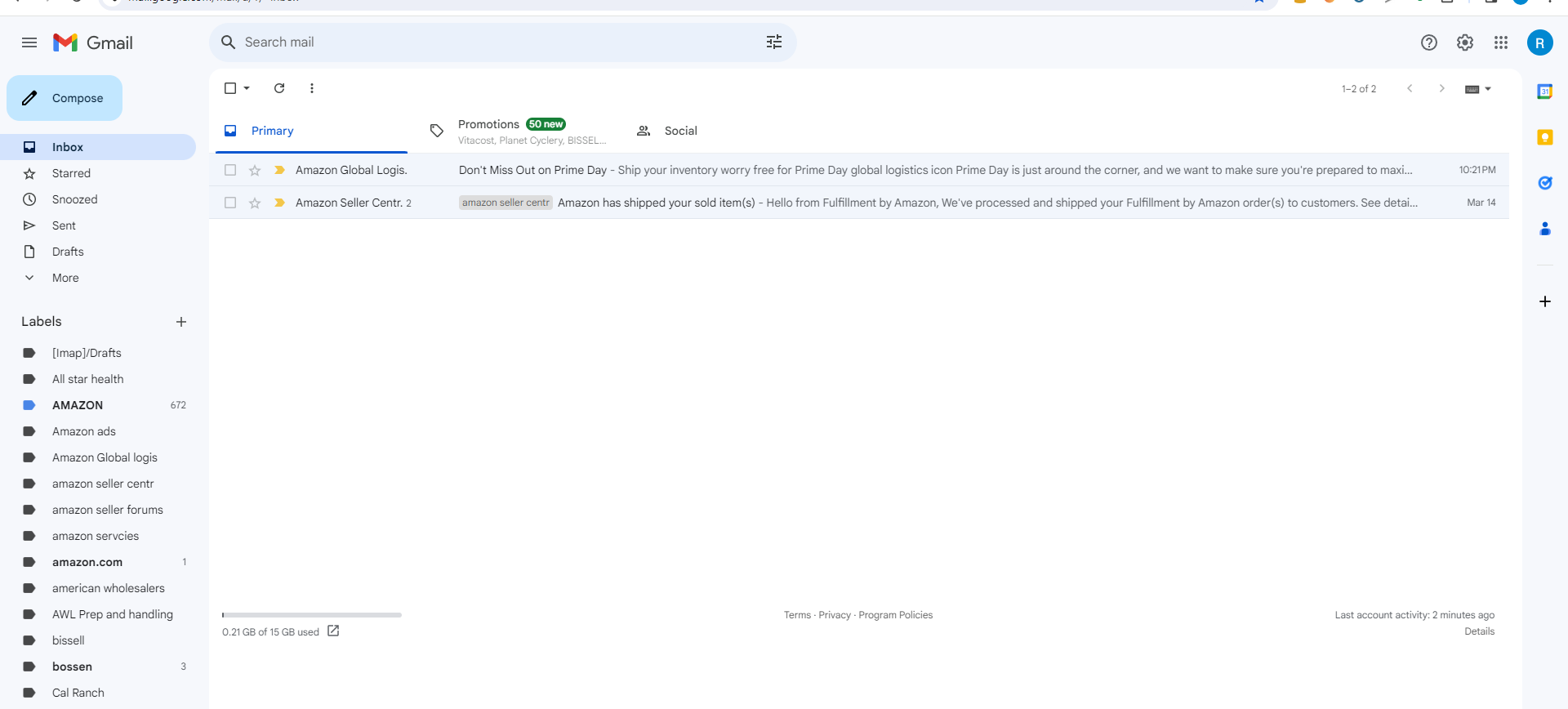Click the Gmail logo
Screen dimensions: 1568x709
pyautogui.click(x=93, y=42)
